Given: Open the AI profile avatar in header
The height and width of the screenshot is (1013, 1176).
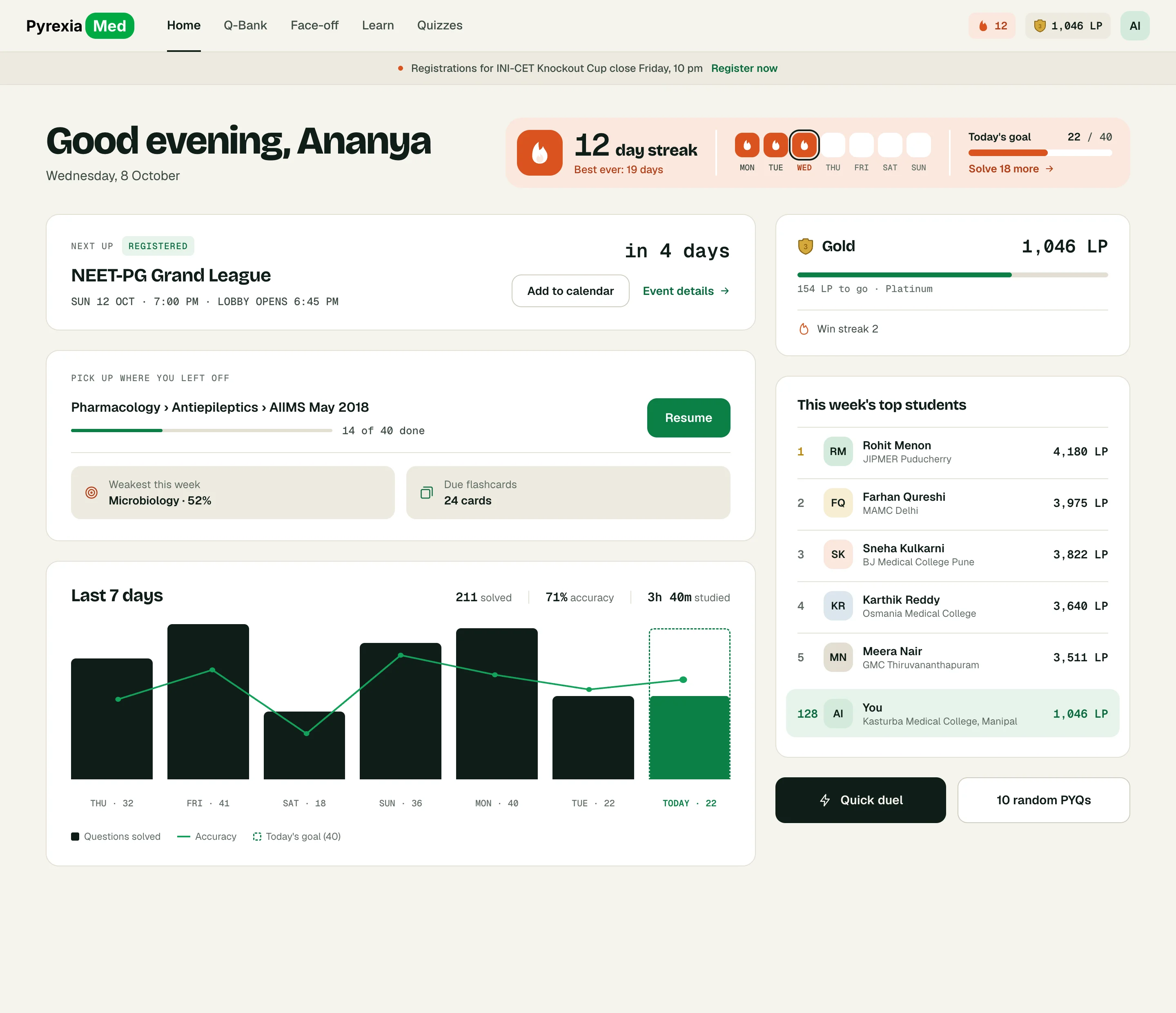Looking at the screenshot, I should tap(1135, 26).
